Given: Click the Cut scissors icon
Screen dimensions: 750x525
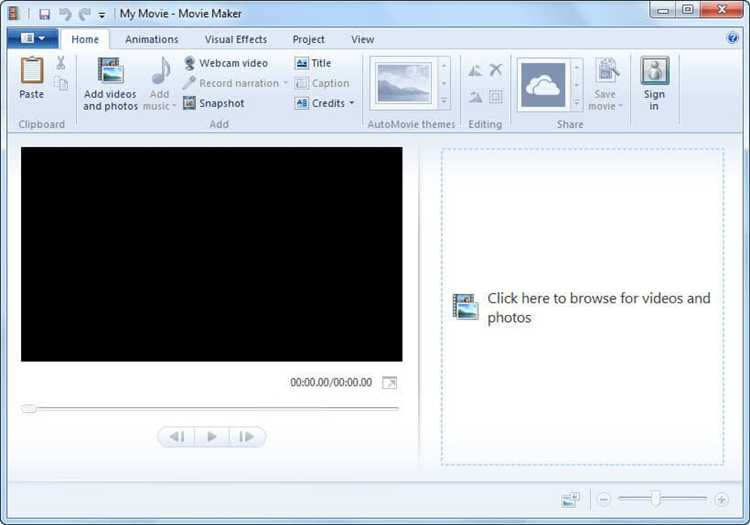Looking at the screenshot, I should tap(61, 63).
